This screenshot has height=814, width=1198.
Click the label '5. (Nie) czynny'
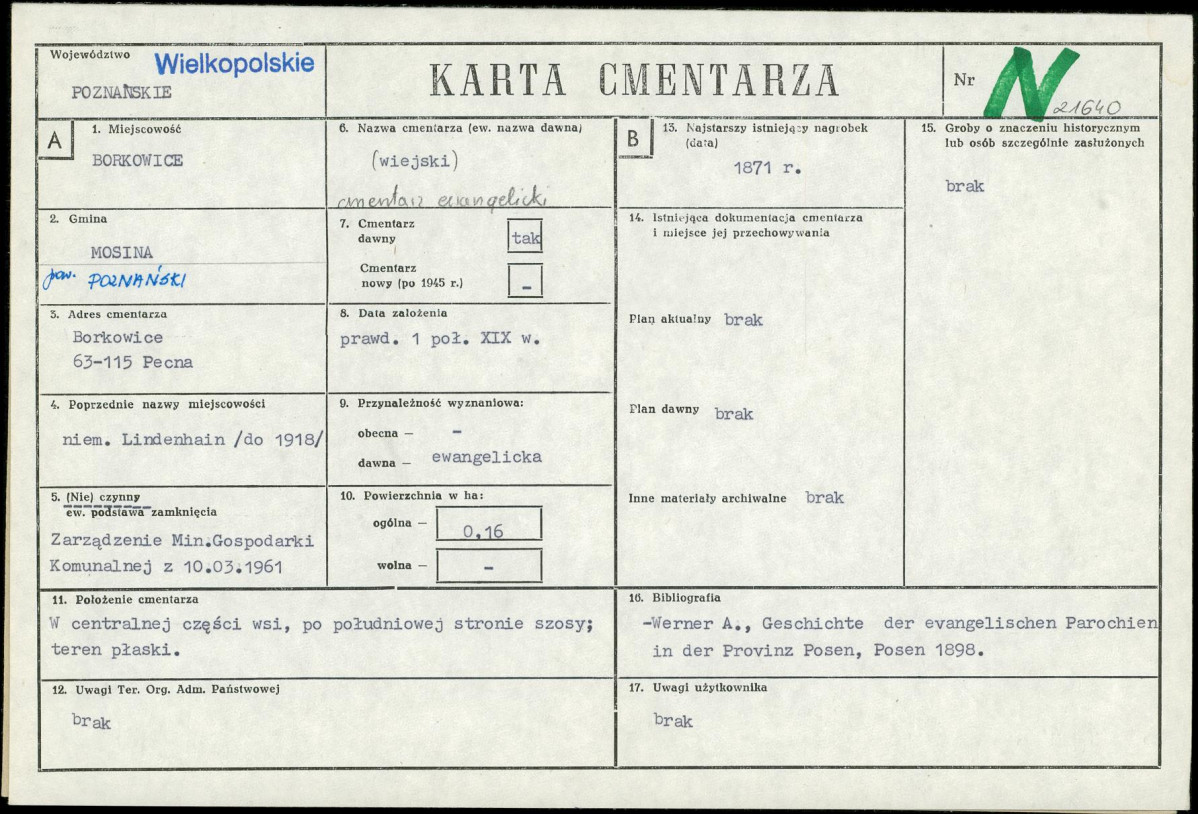point(96,497)
